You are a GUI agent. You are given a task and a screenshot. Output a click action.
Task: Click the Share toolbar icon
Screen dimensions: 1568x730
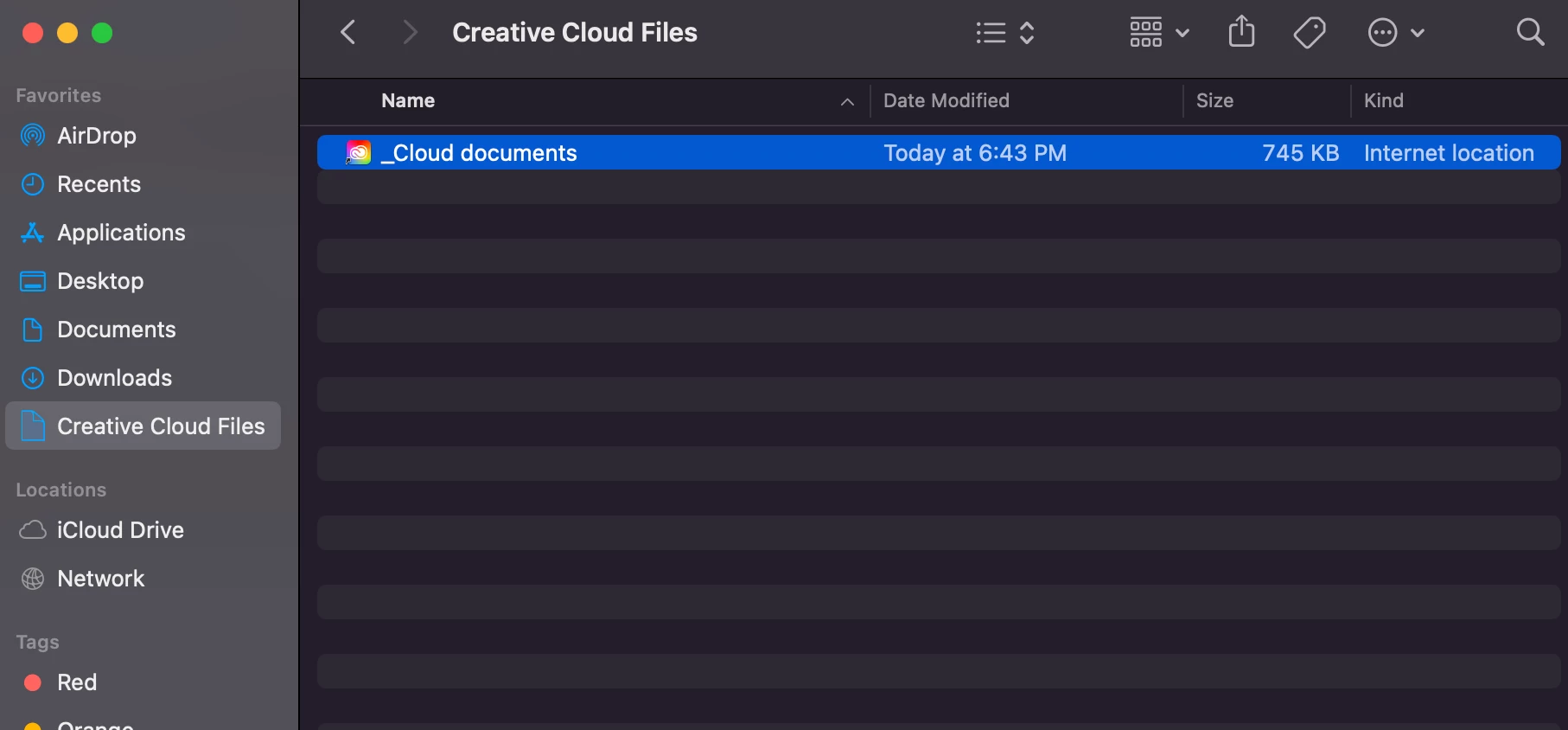[x=1241, y=32]
